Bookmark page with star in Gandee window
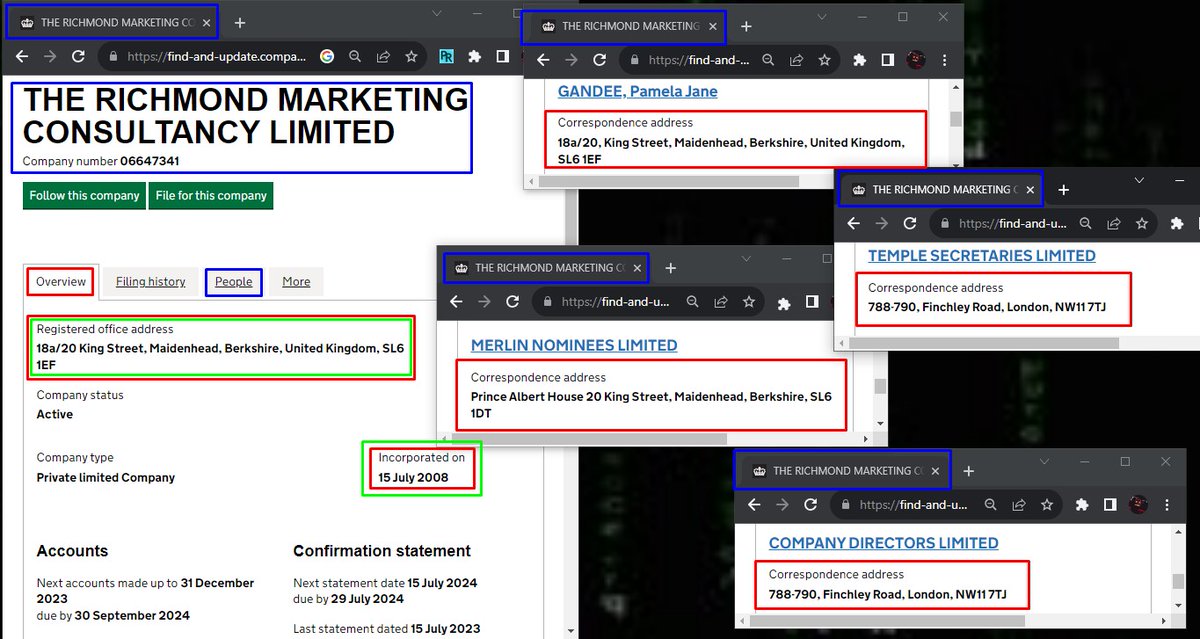Image resolution: width=1200 pixels, height=639 pixels. (x=824, y=60)
